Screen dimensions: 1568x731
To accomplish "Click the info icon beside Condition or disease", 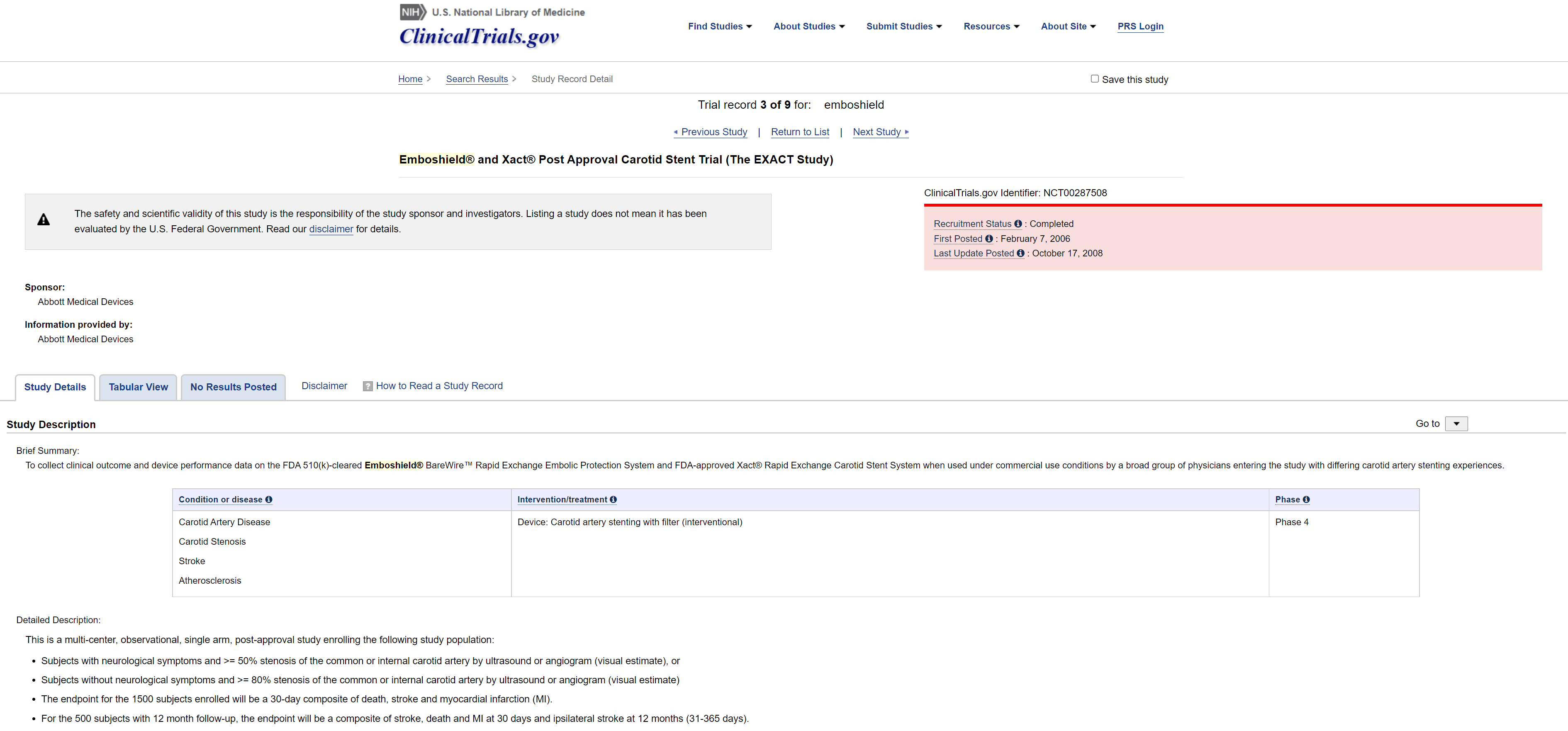I will pyautogui.click(x=268, y=500).
